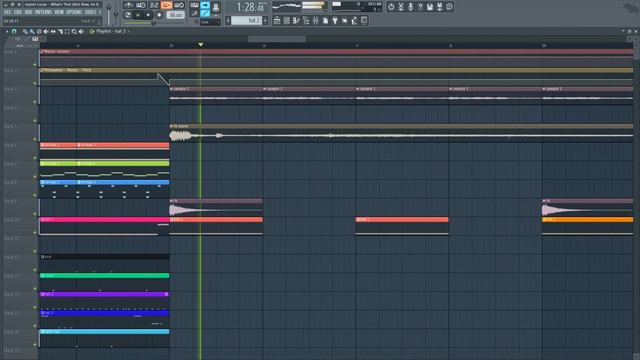The width and height of the screenshot is (640, 360).
Task: Toggle pattern/song mode switch
Action: pos(128,15)
